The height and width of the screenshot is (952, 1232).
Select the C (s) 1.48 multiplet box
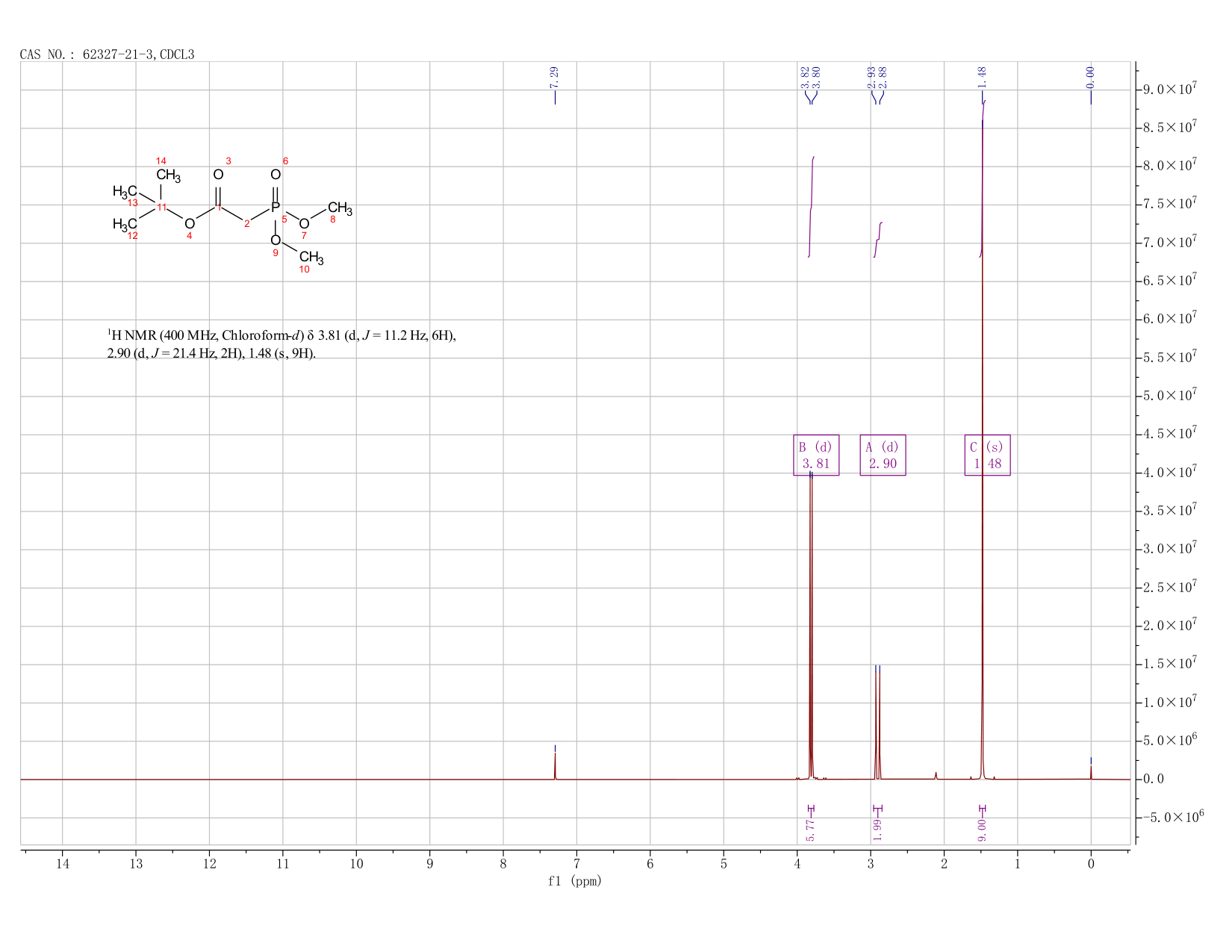pyautogui.click(x=987, y=455)
